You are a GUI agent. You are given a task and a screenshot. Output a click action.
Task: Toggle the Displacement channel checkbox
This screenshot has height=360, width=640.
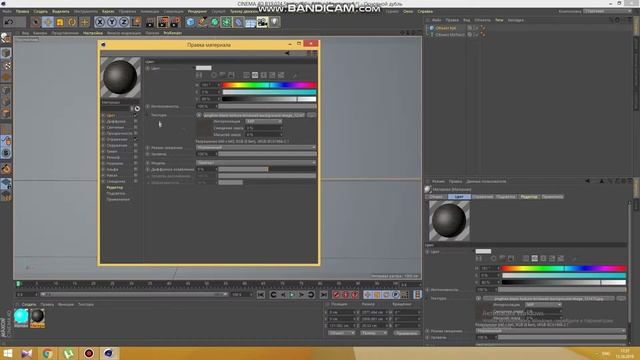(136, 181)
